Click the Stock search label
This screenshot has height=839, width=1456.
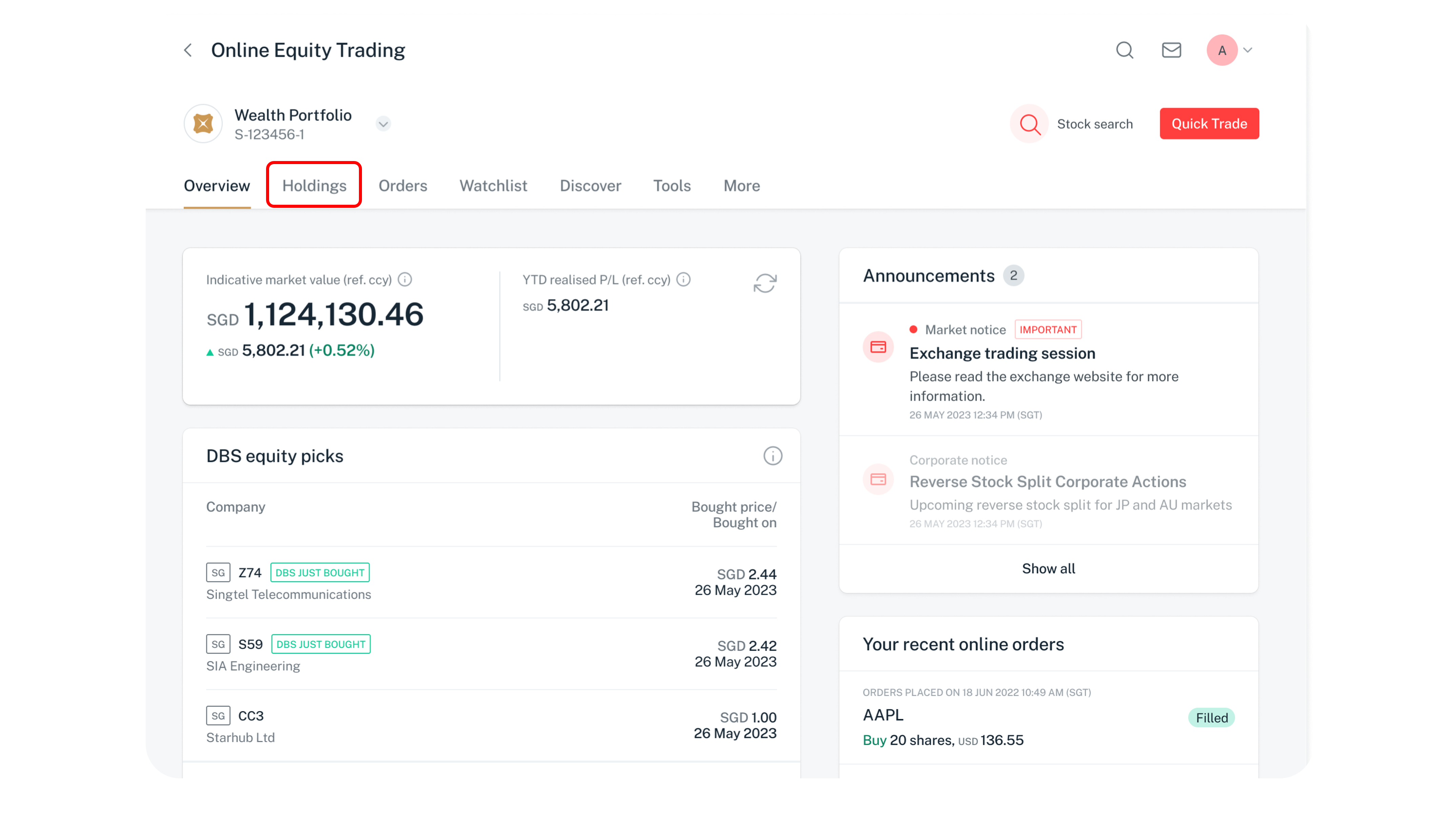1094,124
